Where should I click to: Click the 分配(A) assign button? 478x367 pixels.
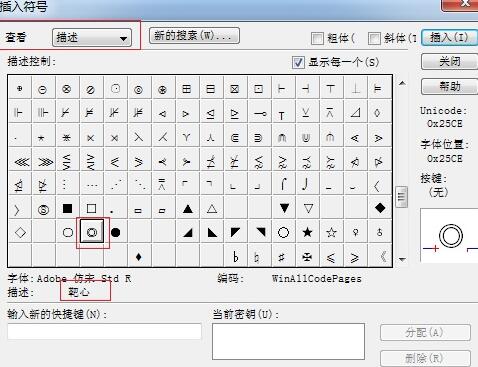click(425, 332)
